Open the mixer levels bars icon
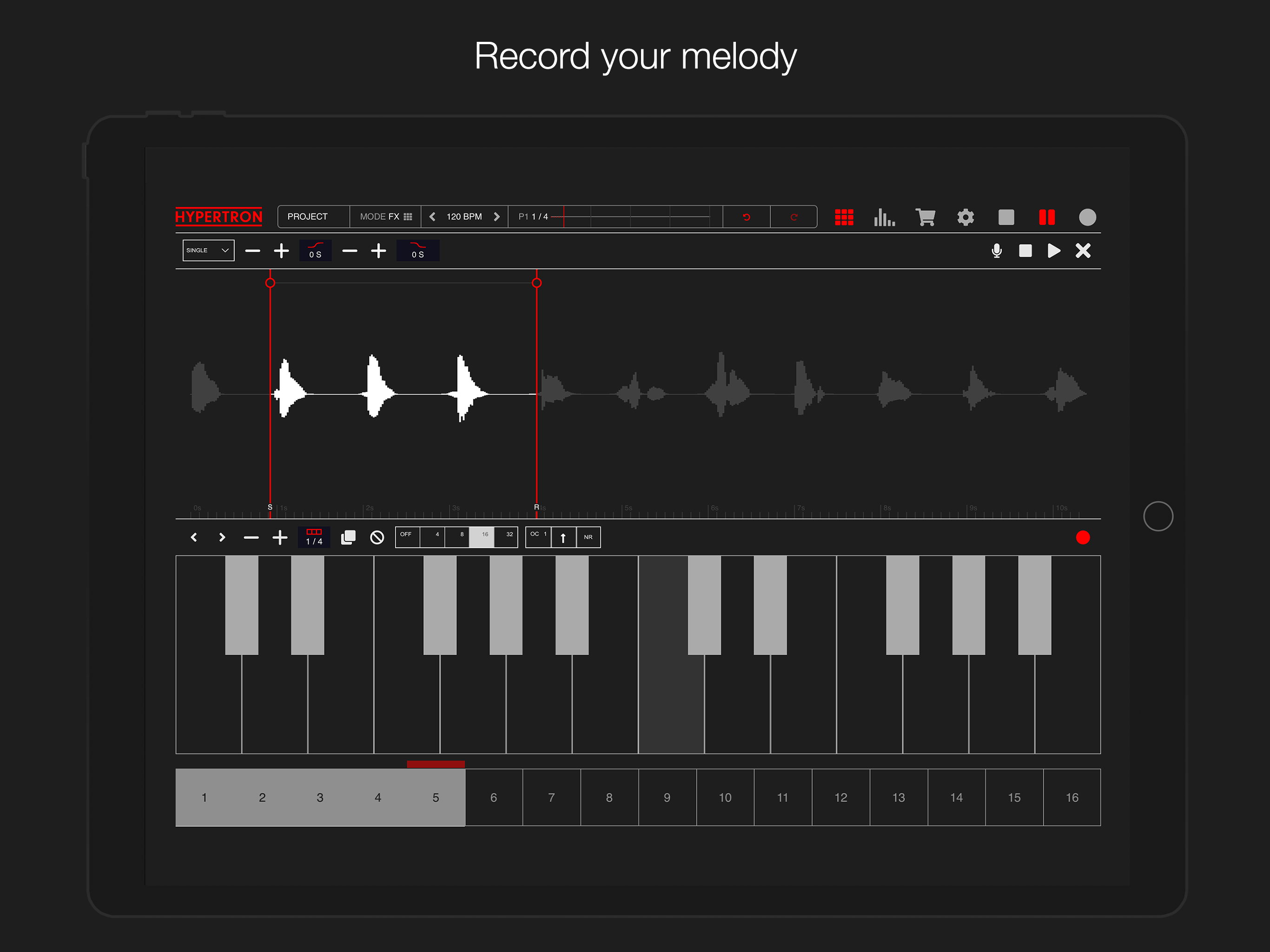Viewport: 1270px width, 952px height. (884, 217)
